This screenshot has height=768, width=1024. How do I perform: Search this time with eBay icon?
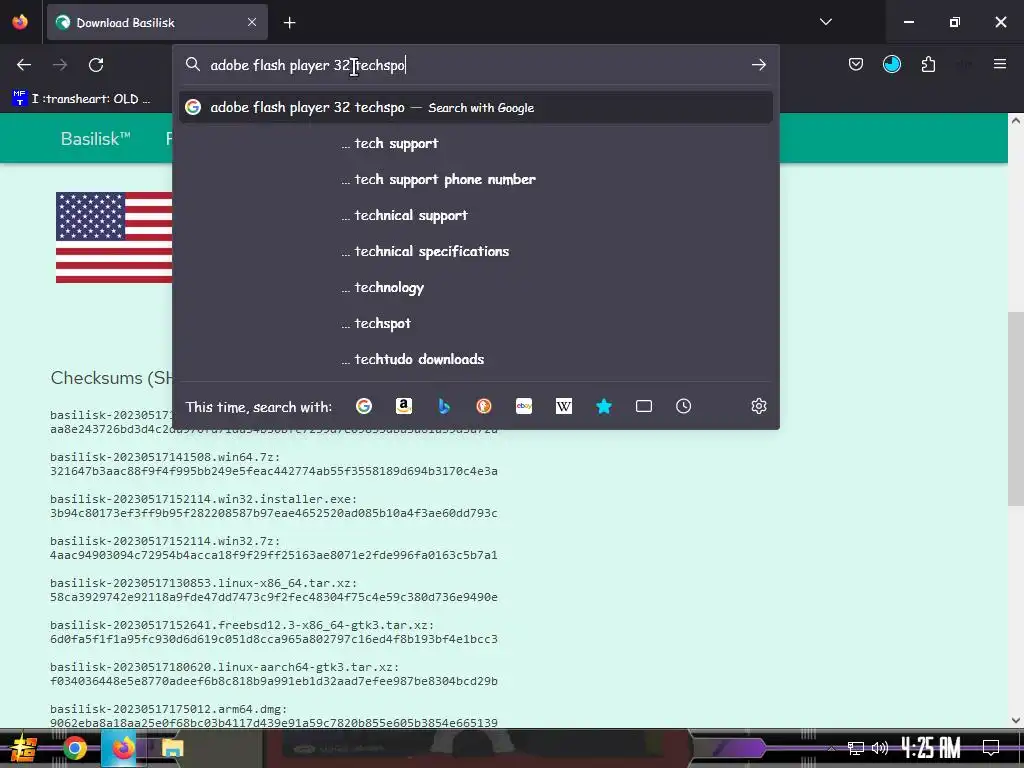coord(524,406)
